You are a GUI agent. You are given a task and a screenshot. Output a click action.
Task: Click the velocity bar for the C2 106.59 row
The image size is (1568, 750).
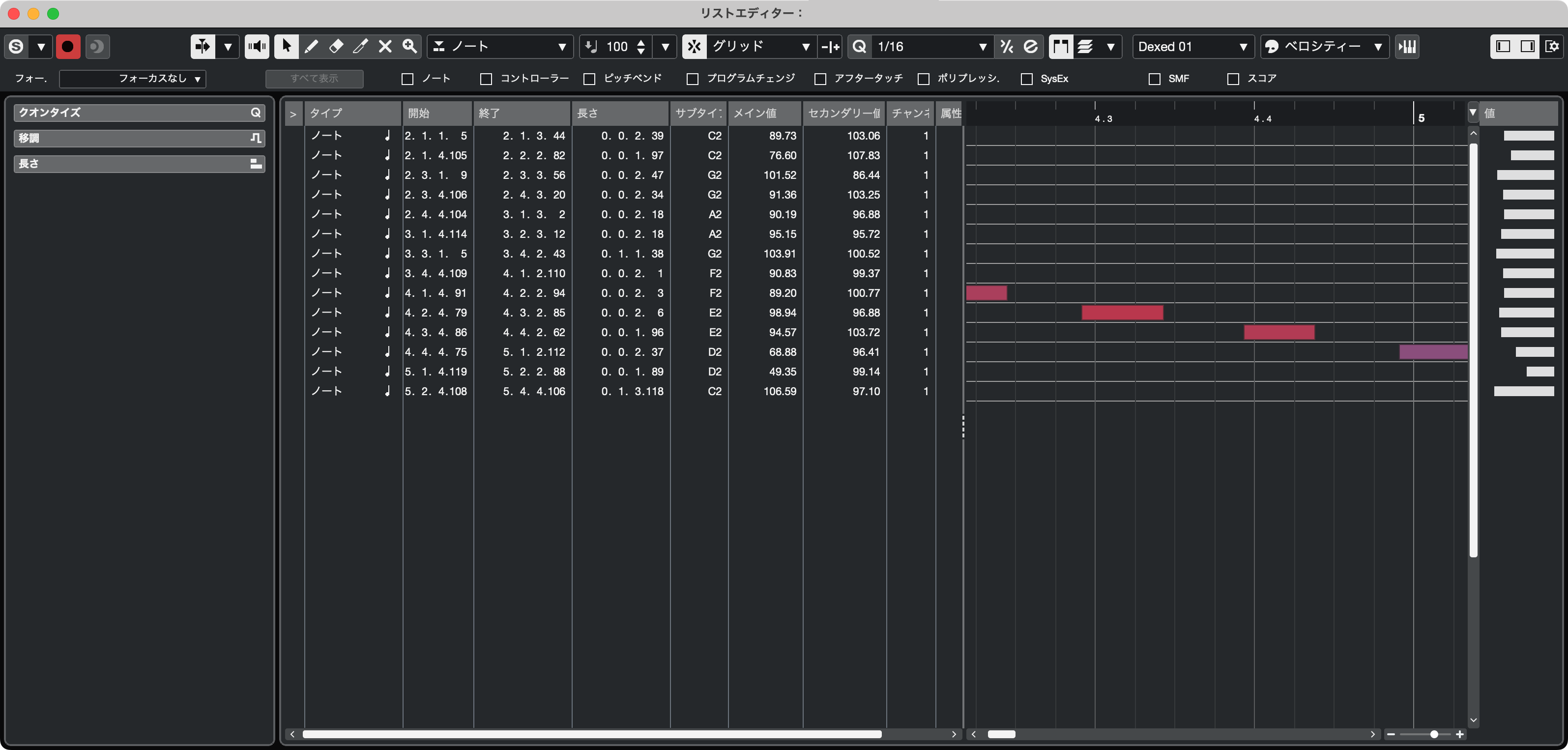click(1524, 391)
